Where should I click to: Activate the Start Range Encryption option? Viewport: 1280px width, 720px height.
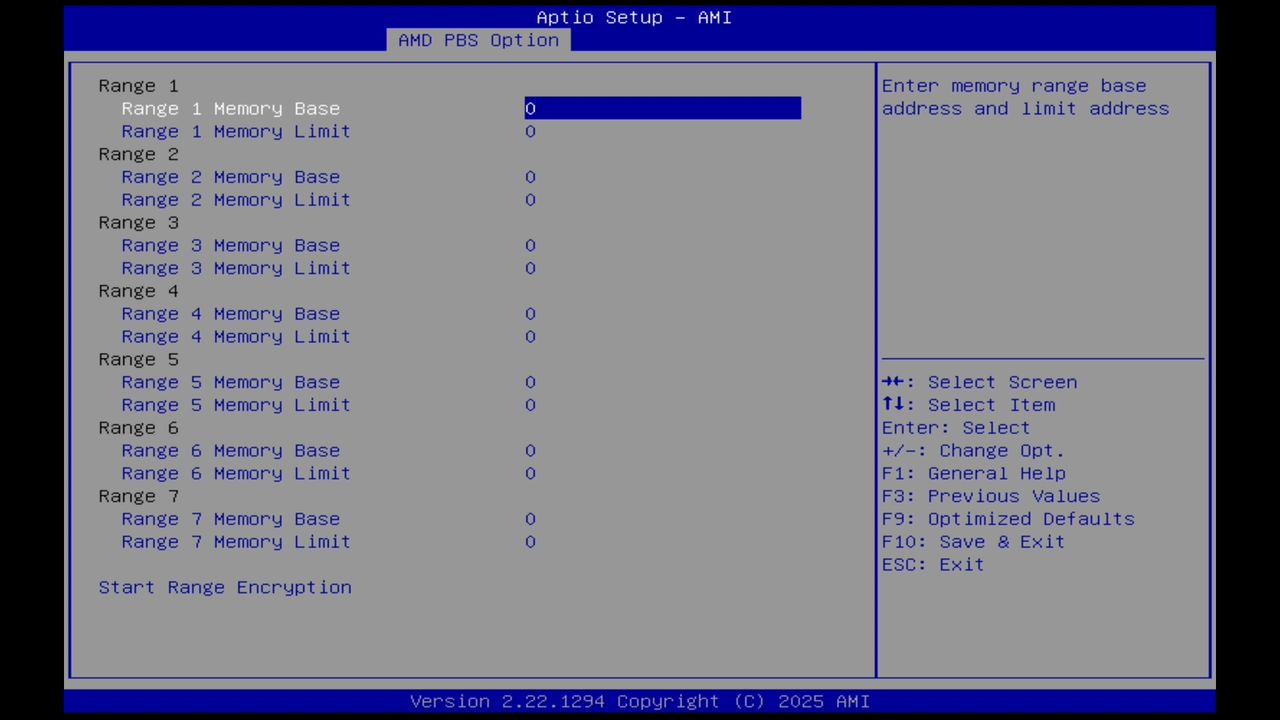click(x=224, y=587)
